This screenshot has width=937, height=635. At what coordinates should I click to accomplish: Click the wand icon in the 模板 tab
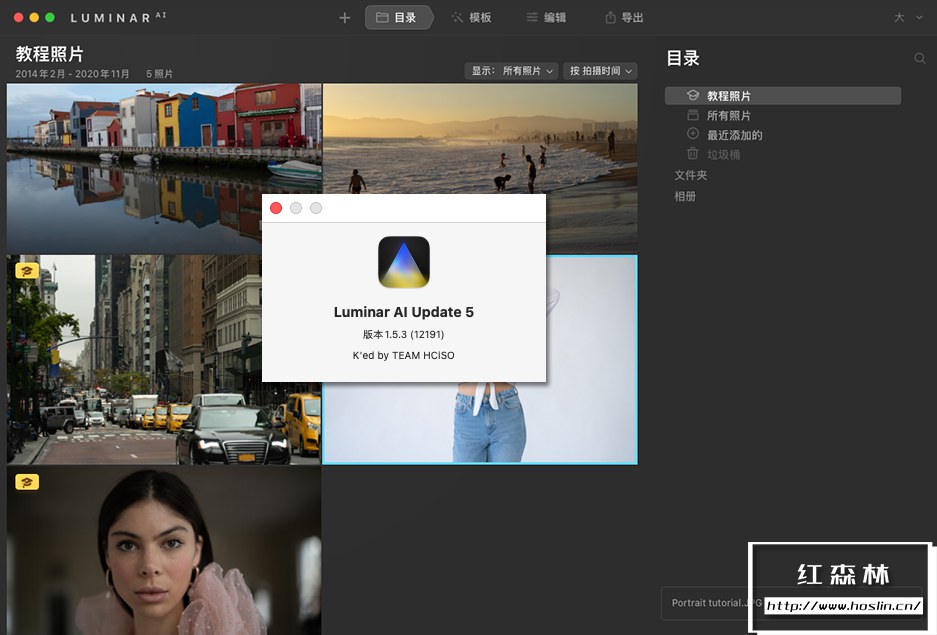coord(457,18)
